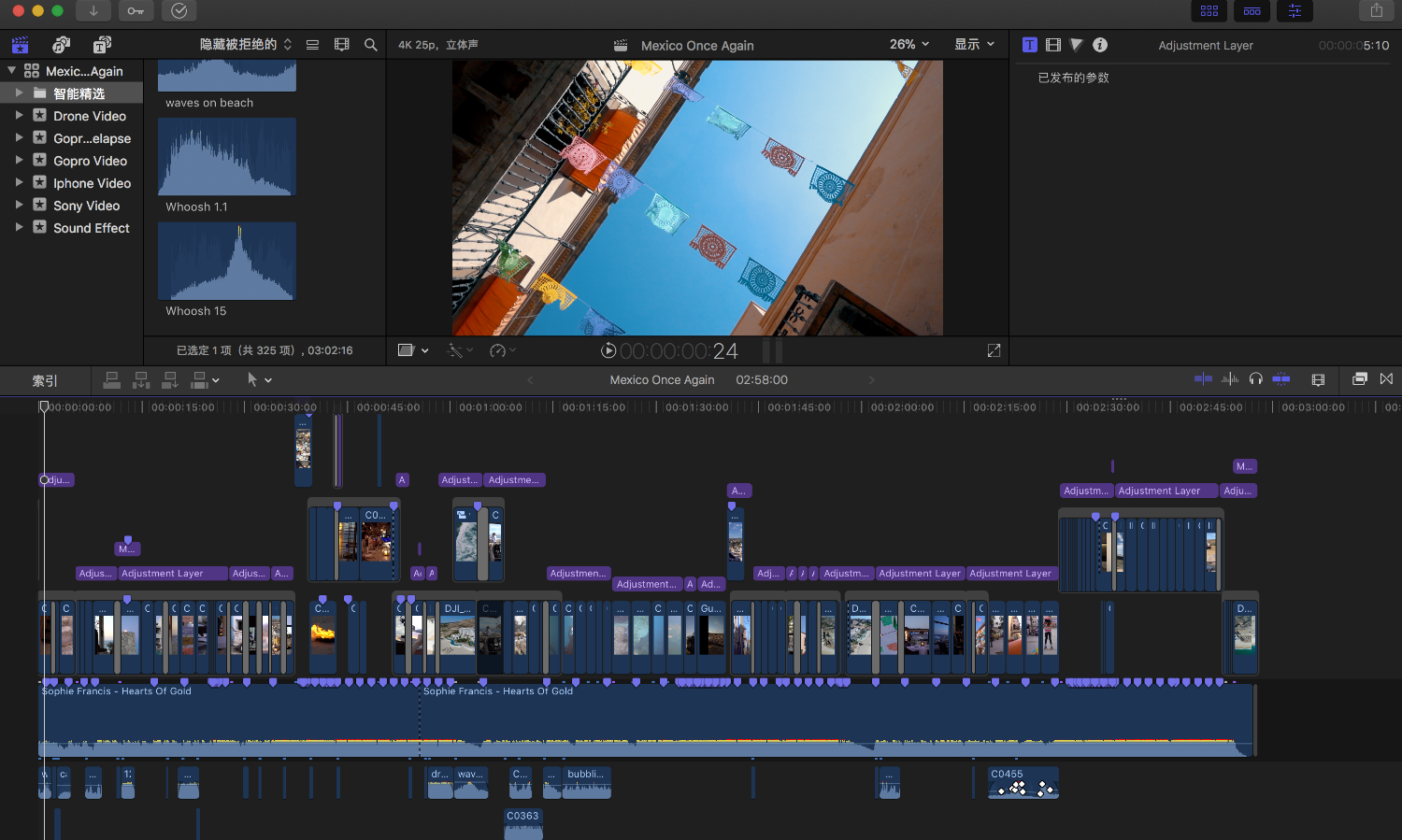Image resolution: width=1402 pixels, height=840 pixels.
Task: Select the C0455 audio clip in timeline
Action: click(1023, 783)
